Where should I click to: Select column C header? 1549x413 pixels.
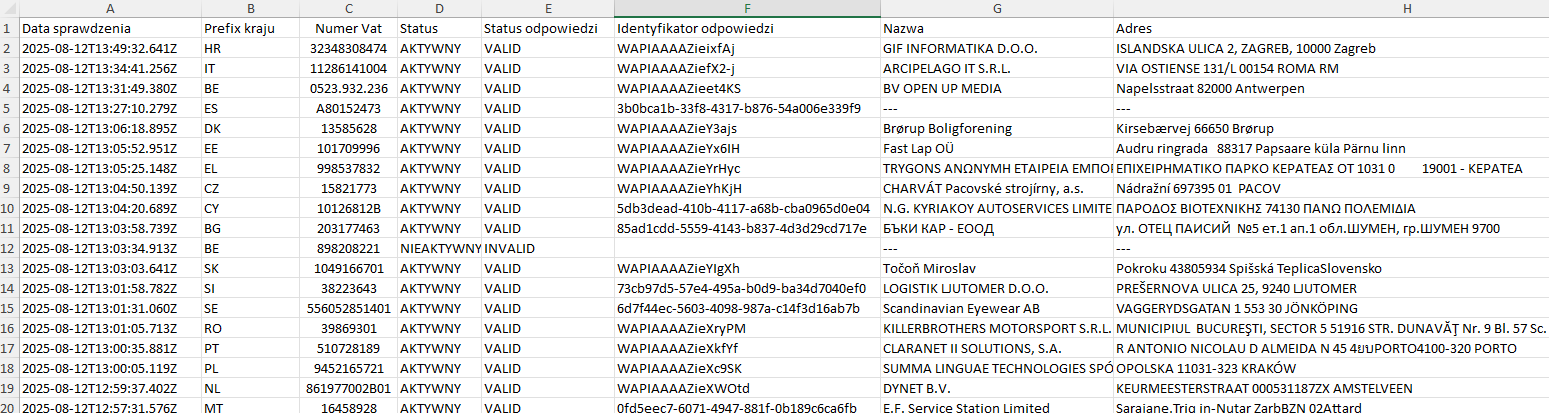[x=348, y=8]
